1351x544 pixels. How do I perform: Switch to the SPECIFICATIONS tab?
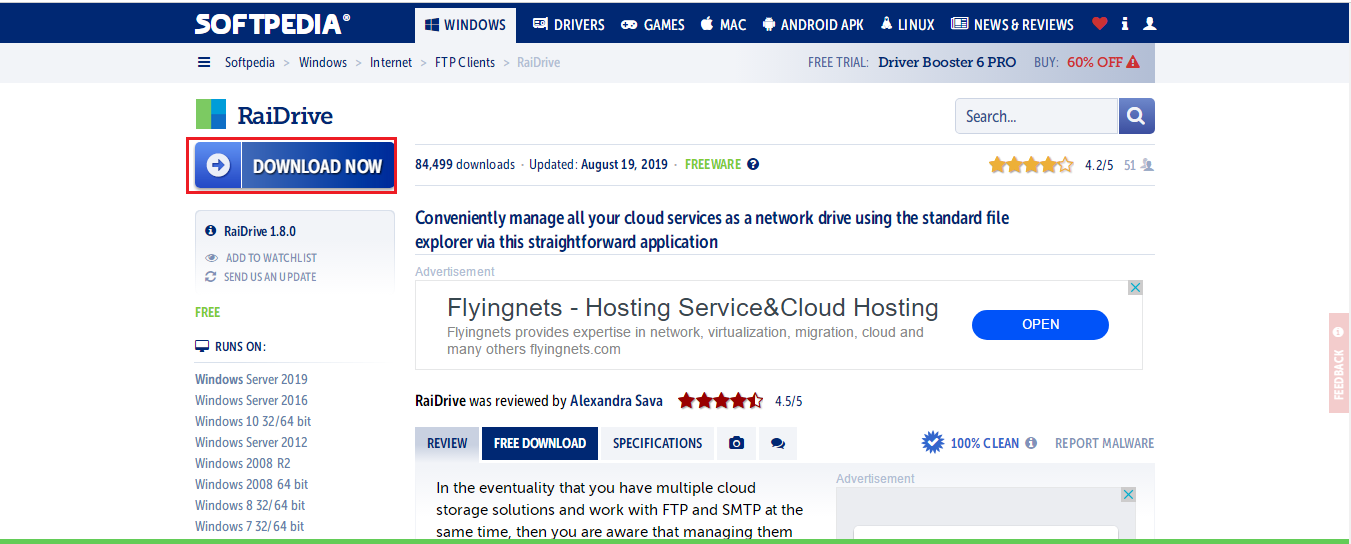pyautogui.click(x=657, y=443)
